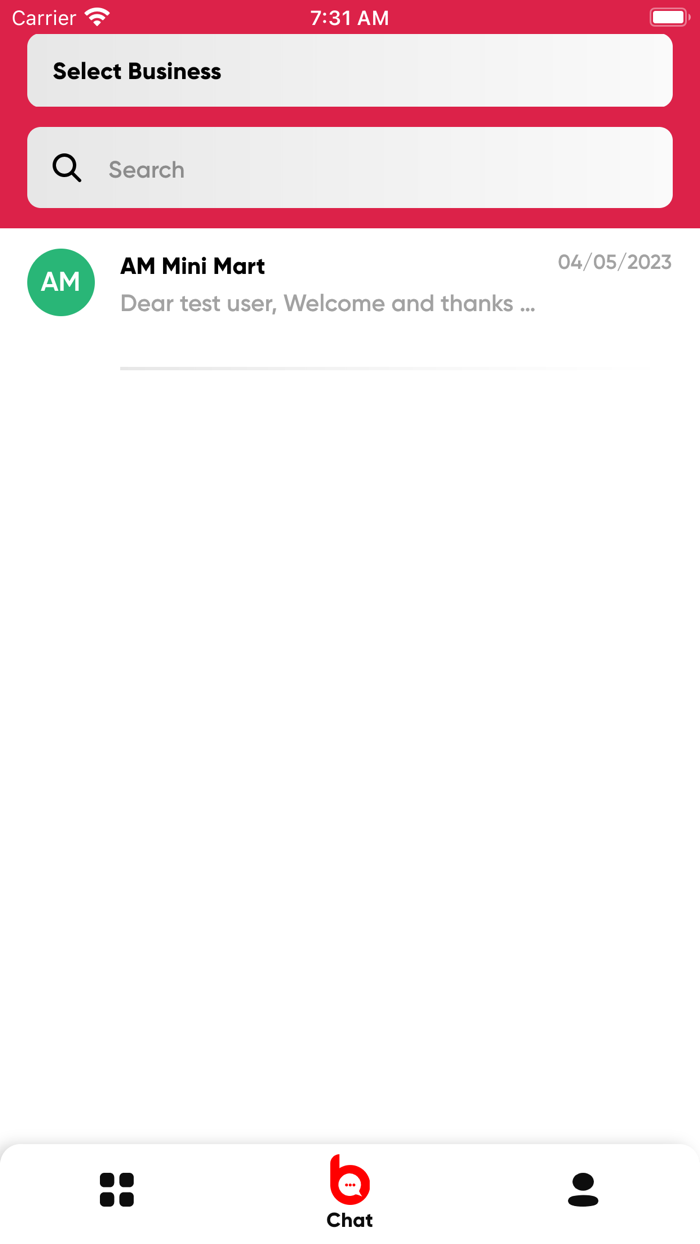Click the red header background beside search bar
This screenshot has height=1244, width=700.
coord(686,167)
